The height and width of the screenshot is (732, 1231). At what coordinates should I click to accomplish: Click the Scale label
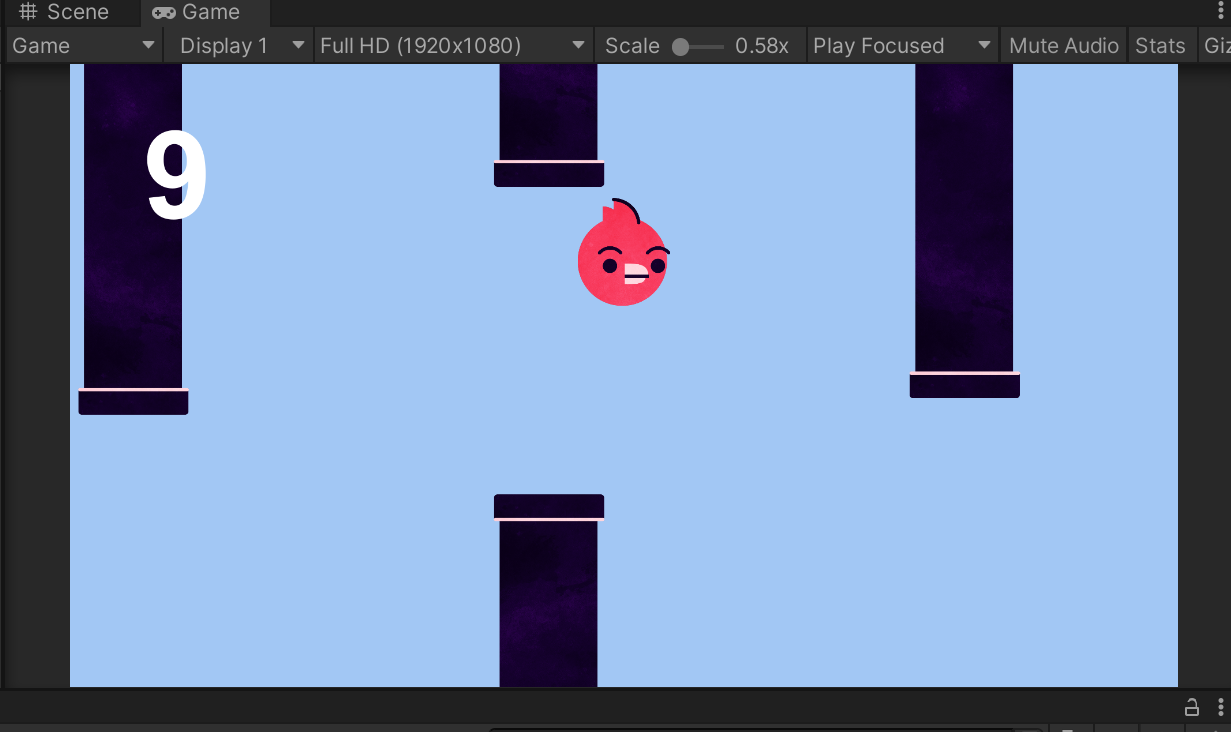[632, 46]
